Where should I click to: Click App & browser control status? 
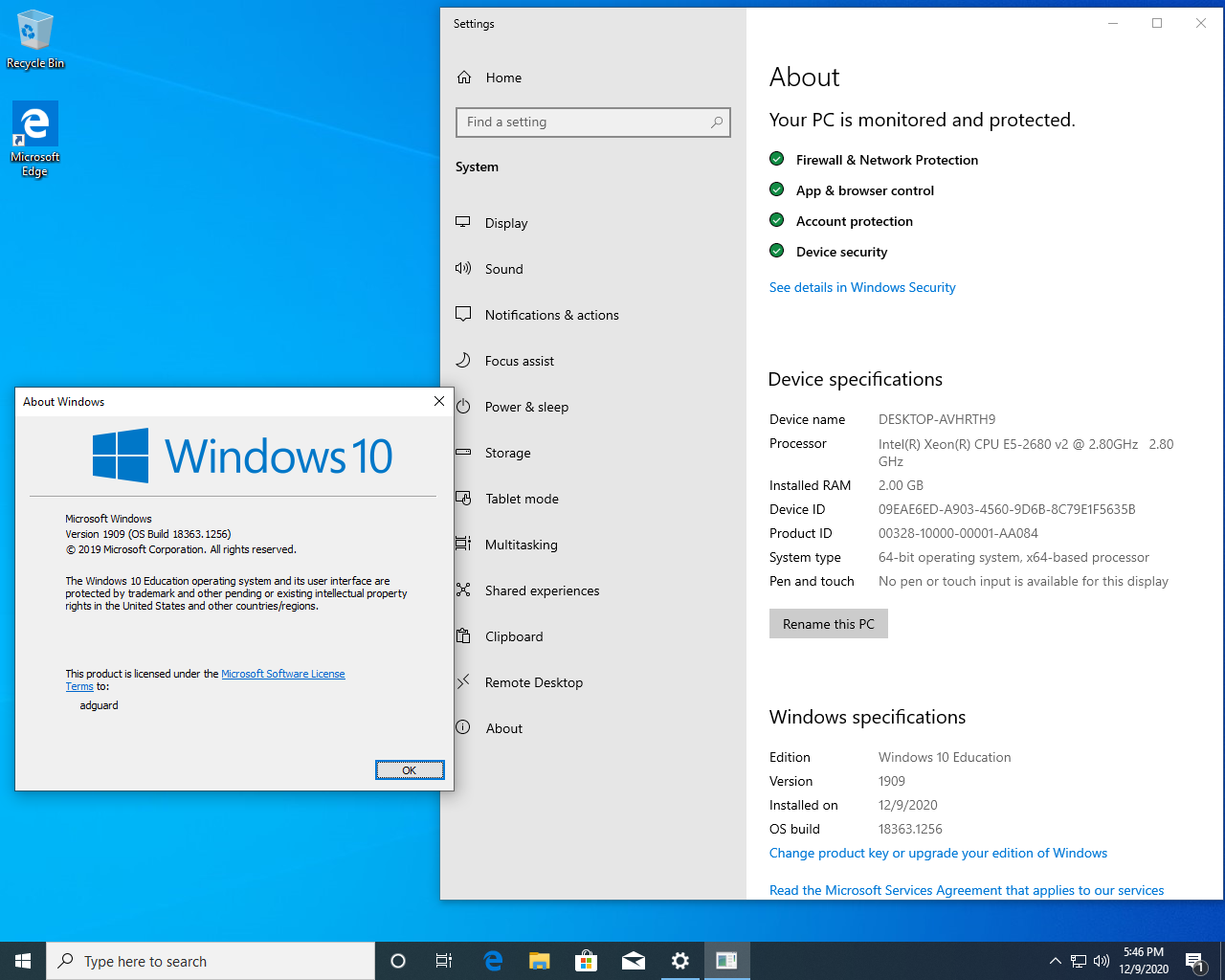(x=852, y=190)
